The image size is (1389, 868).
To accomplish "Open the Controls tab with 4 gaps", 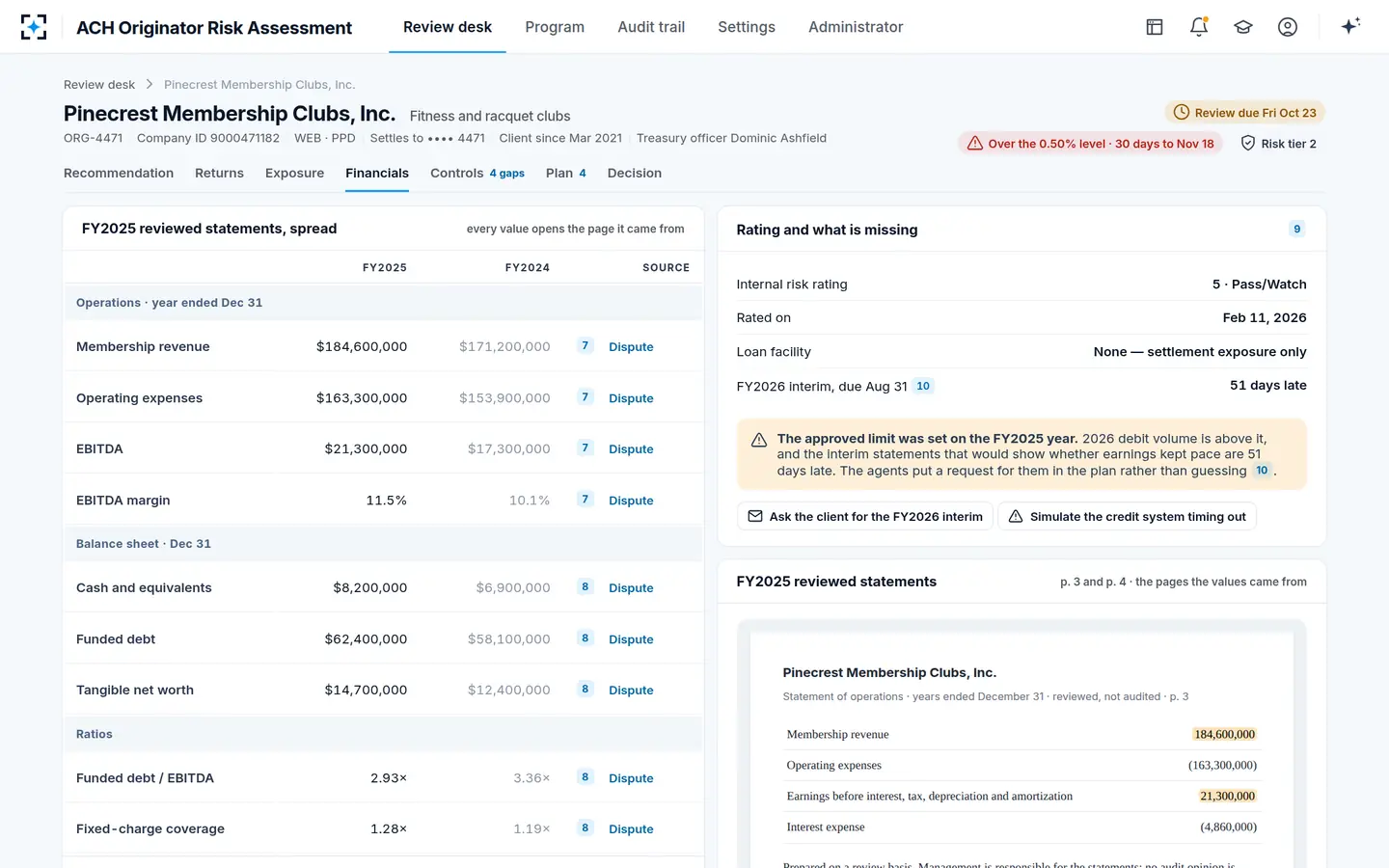I will (x=477, y=174).
